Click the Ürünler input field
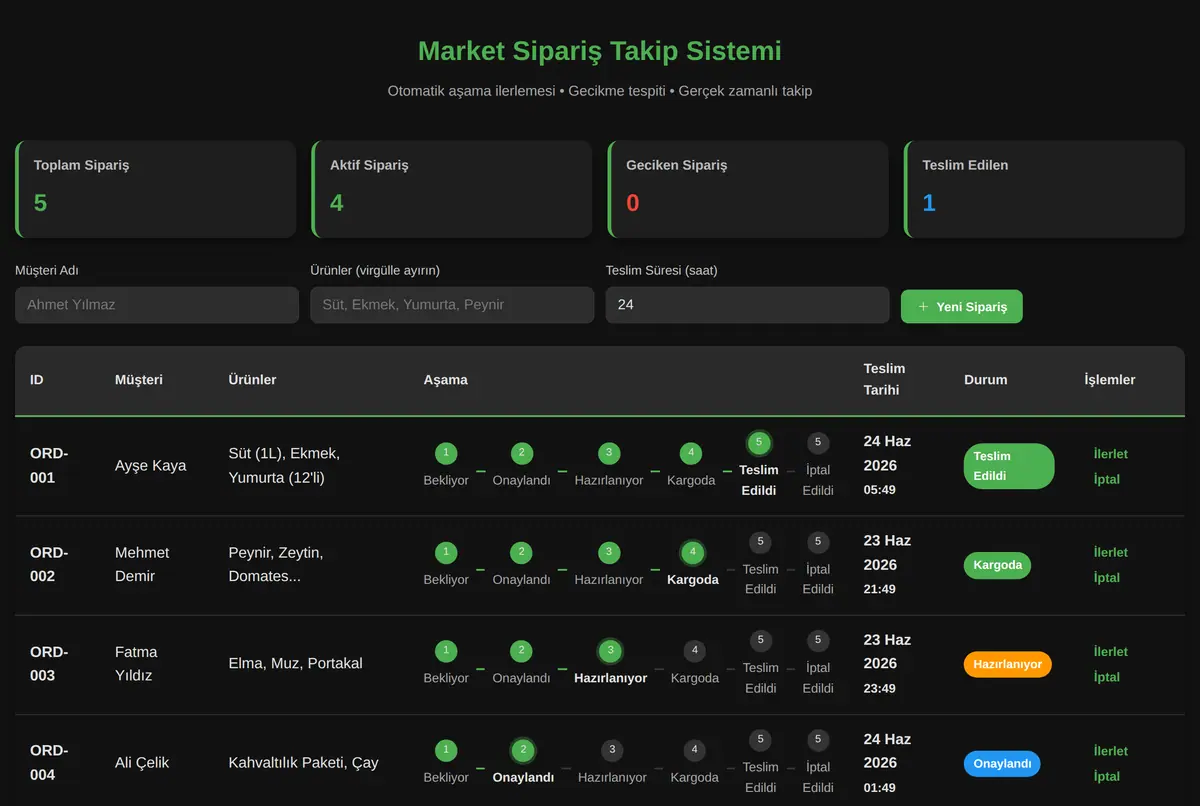This screenshot has height=806, width=1200. (452, 305)
